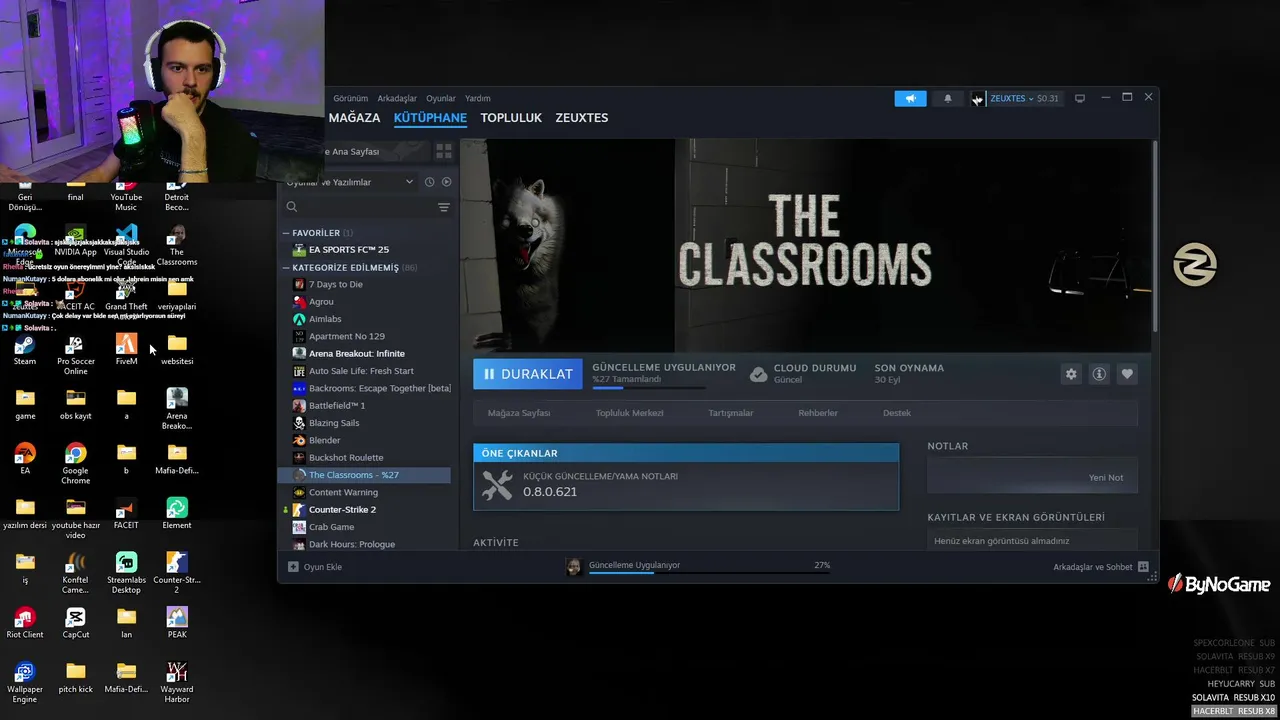Open Topluluk Merkezi link
Viewport: 1280px width, 720px height.
[630, 413]
